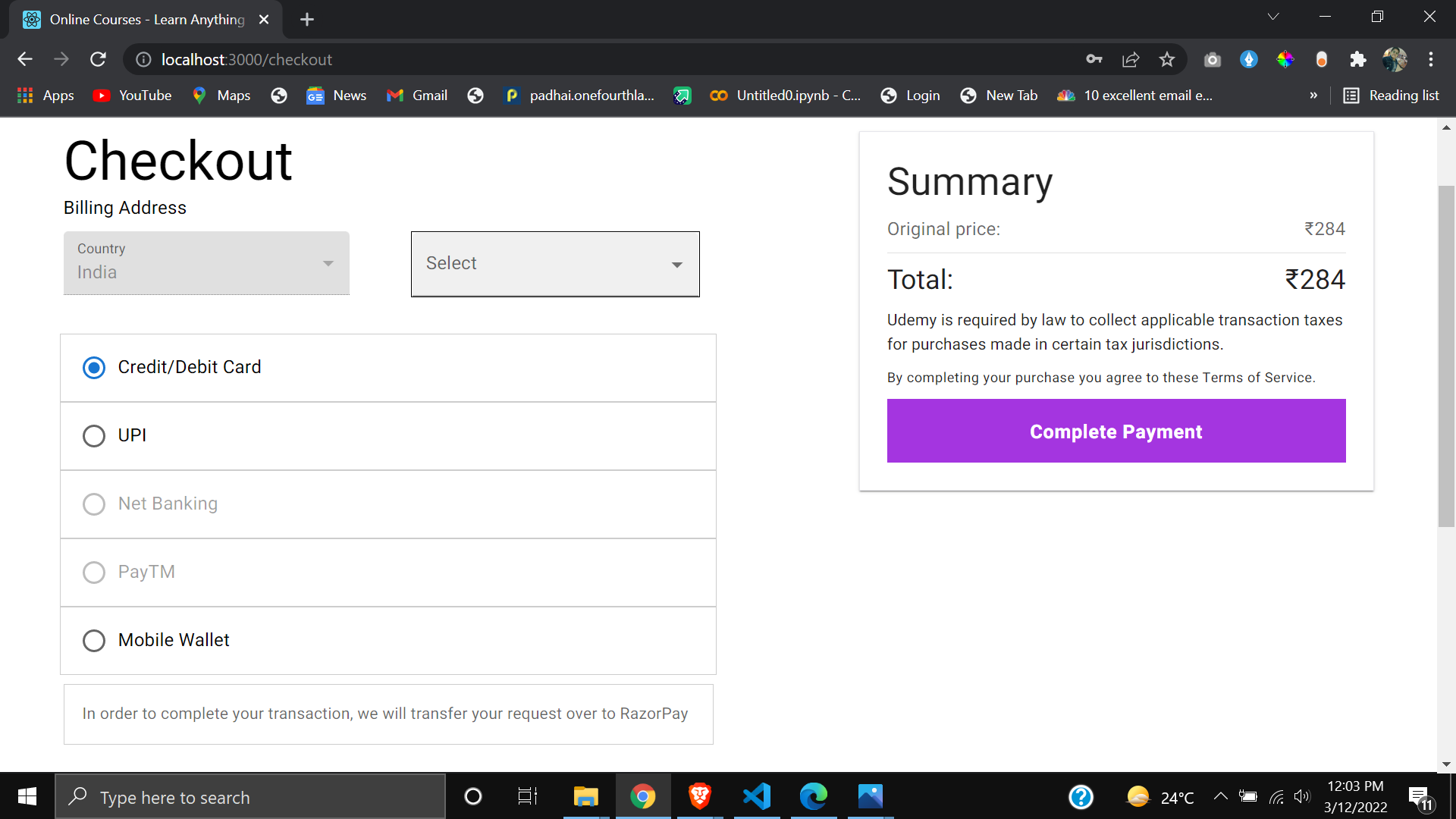The image size is (1456, 819).
Task: Open the Reading list
Action: tap(1392, 96)
